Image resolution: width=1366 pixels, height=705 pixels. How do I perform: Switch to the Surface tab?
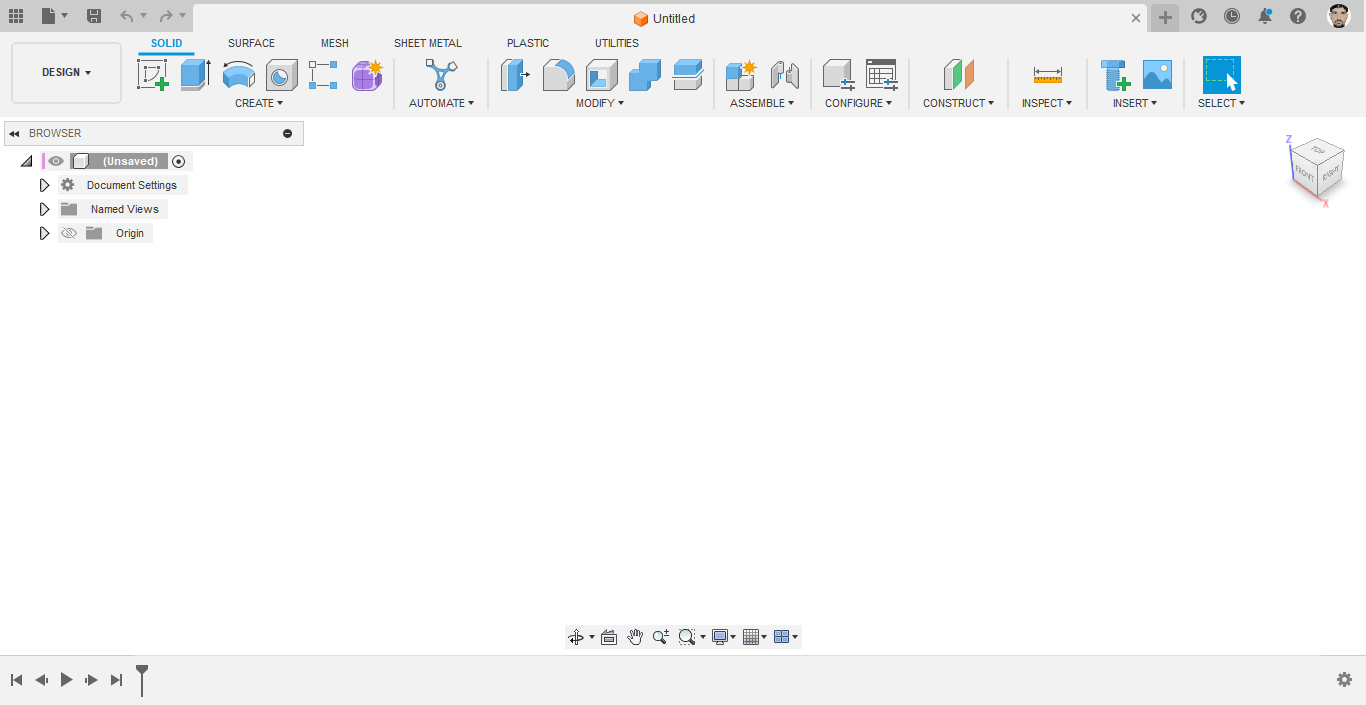click(x=251, y=43)
